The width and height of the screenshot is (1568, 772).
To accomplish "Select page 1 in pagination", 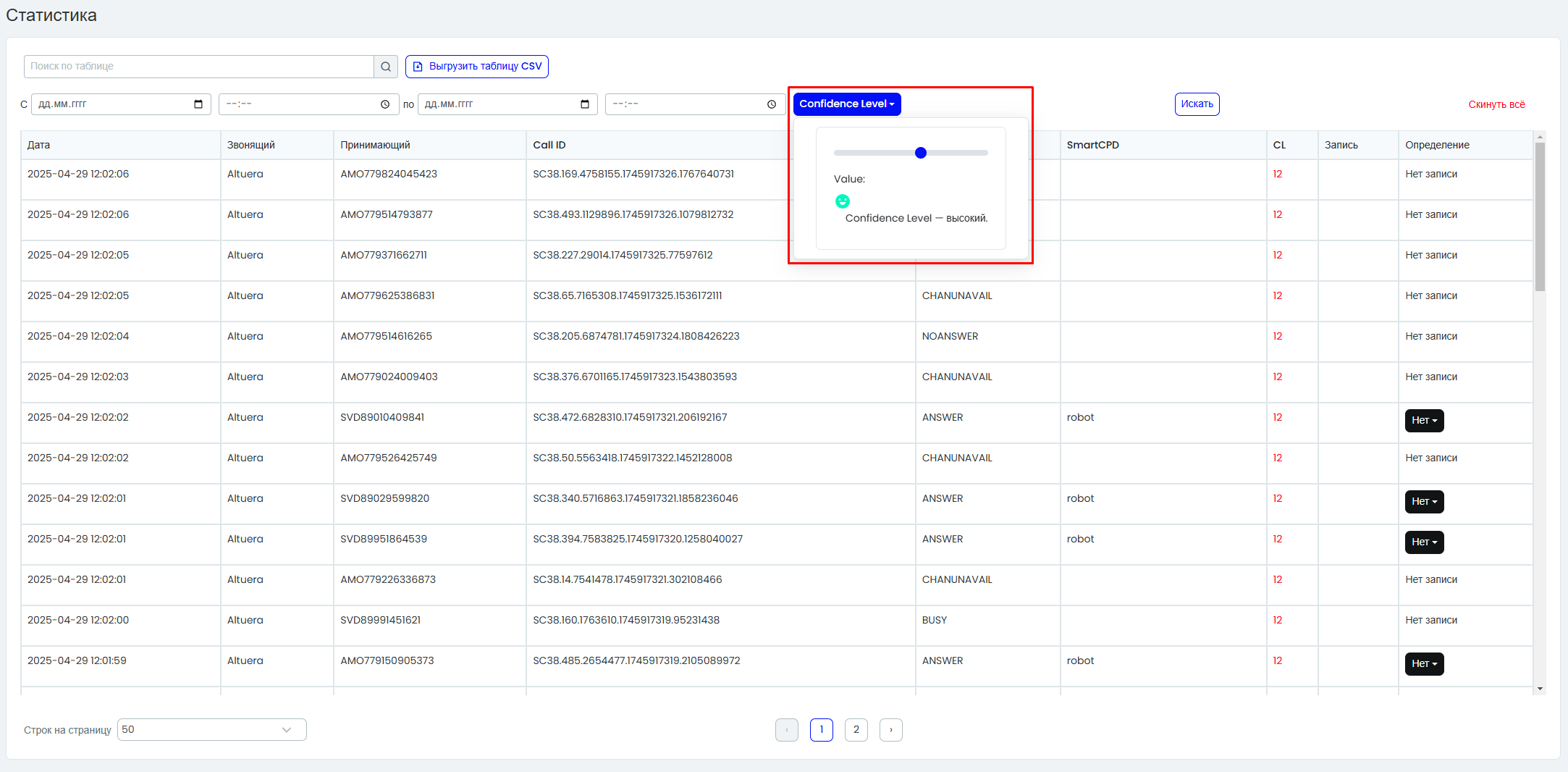I will pos(822,730).
